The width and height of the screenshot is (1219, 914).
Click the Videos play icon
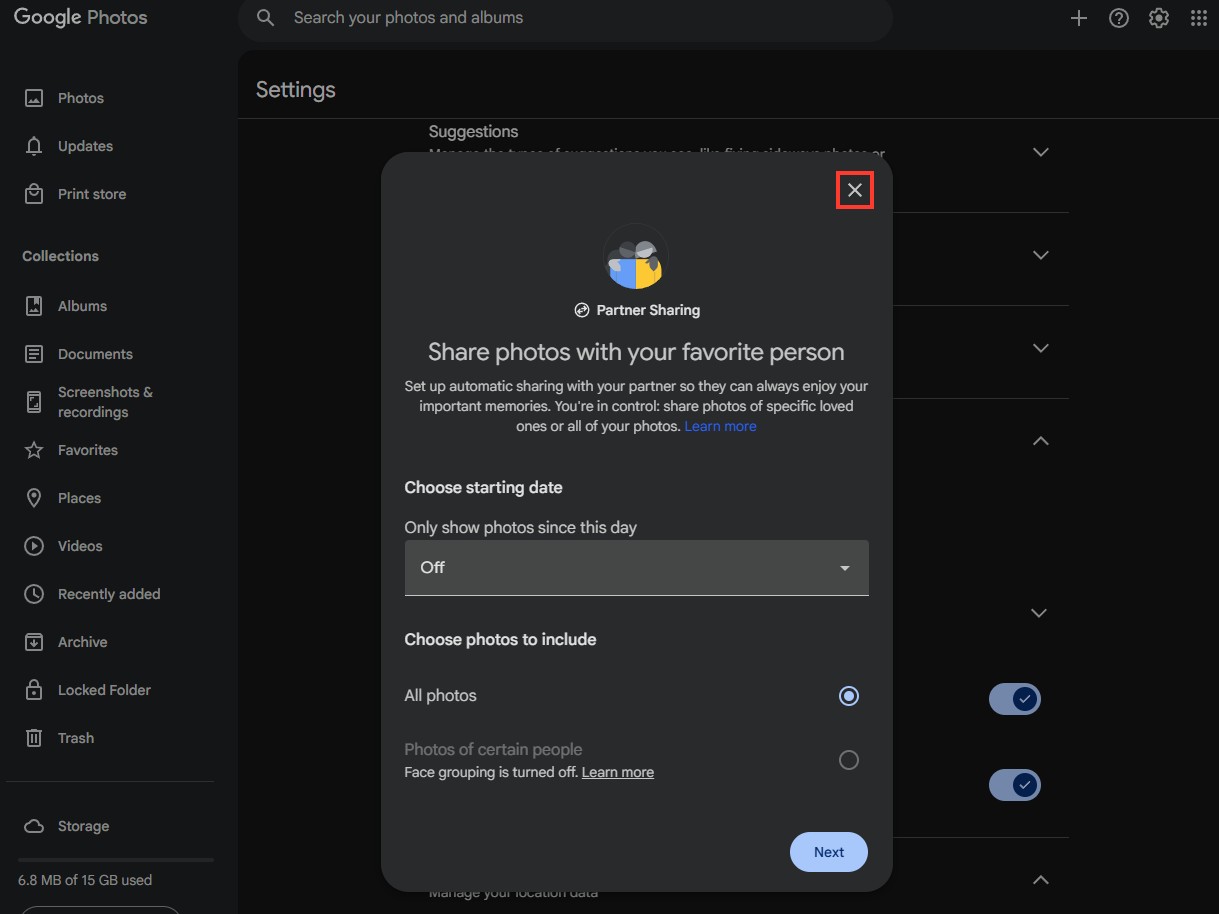pyautogui.click(x=34, y=546)
